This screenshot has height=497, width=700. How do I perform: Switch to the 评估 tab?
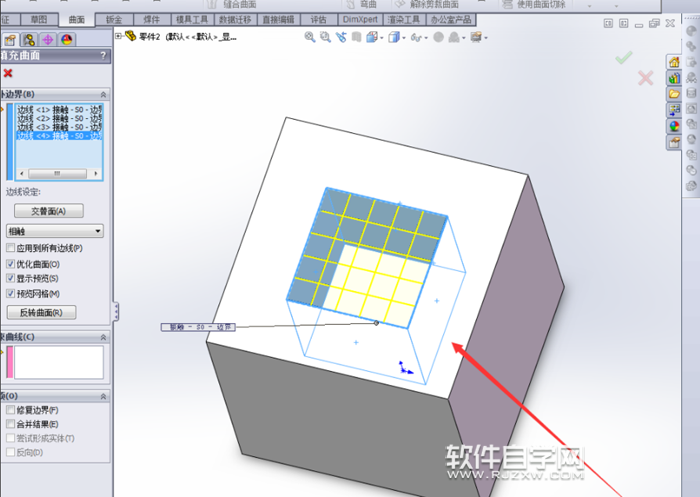pyautogui.click(x=318, y=20)
